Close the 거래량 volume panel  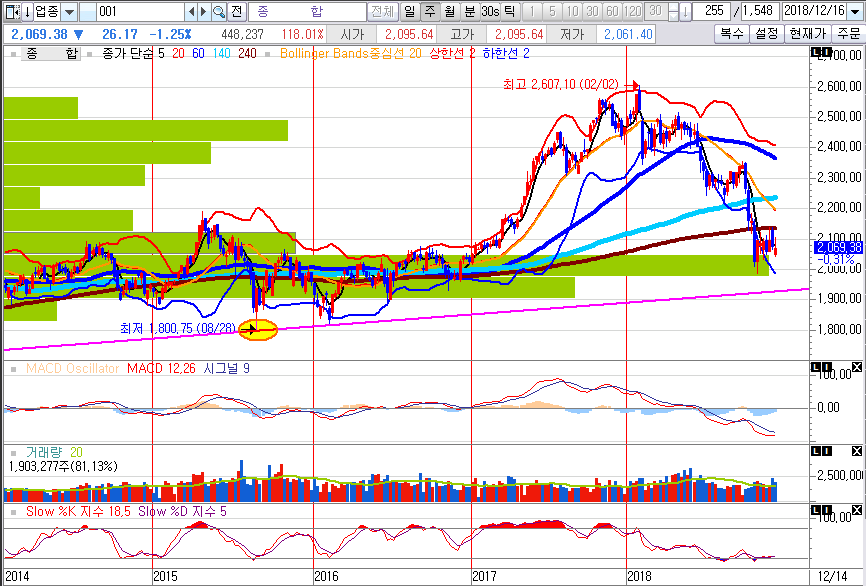(856, 452)
